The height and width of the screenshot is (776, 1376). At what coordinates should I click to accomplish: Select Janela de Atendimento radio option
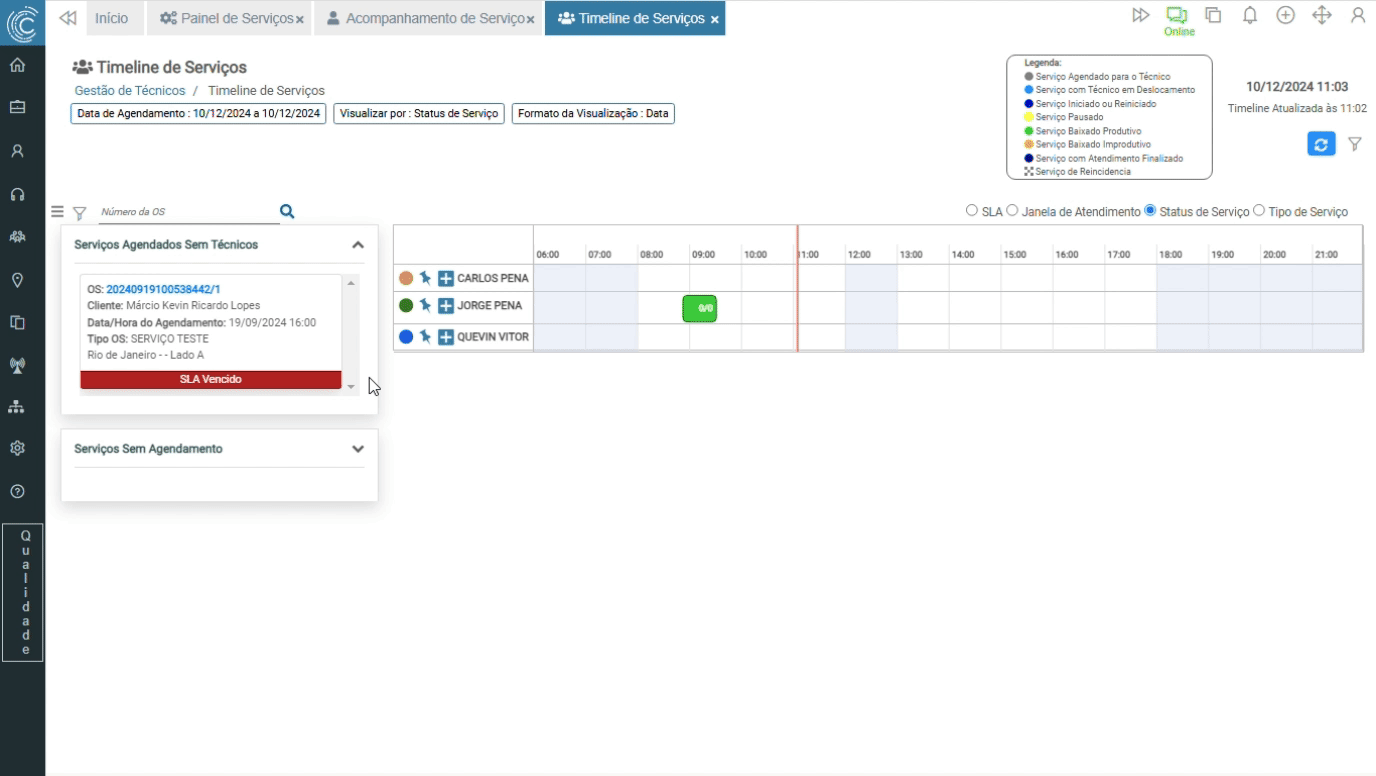pos(1012,211)
